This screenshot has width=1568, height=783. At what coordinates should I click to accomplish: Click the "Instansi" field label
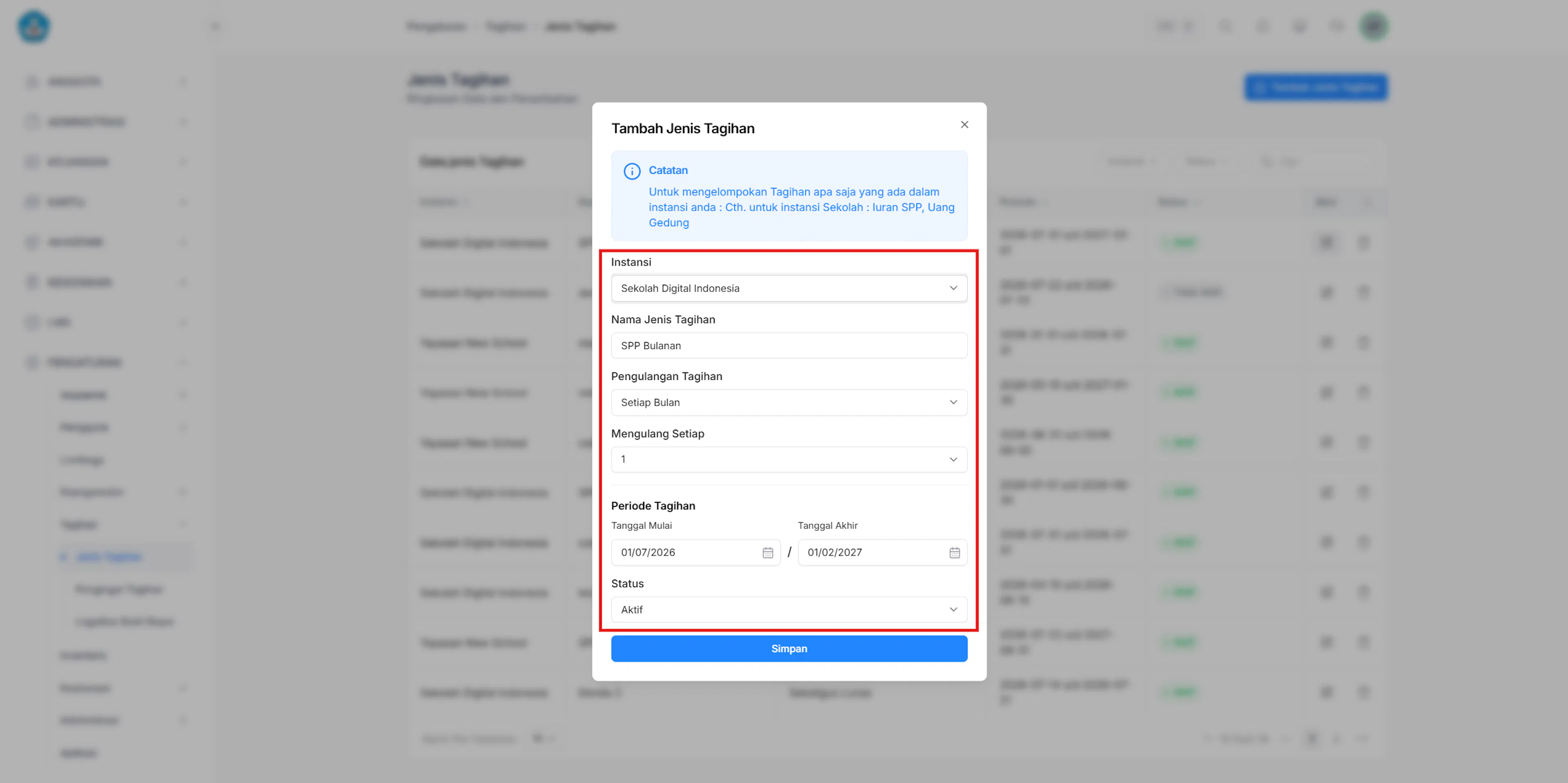(630, 262)
